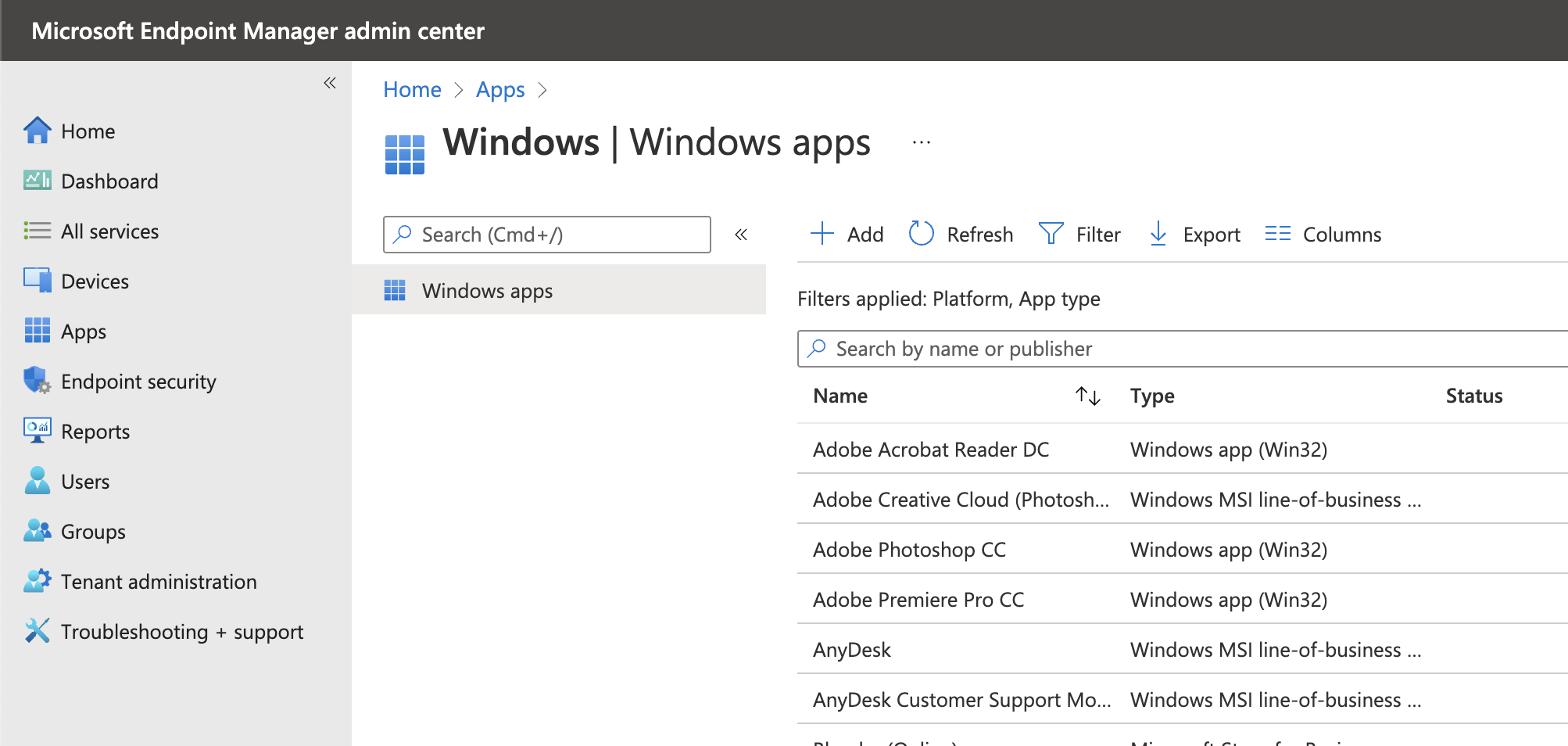
Task: Click Filters applied: Platform, App type text
Action: pyautogui.click(x=948, y=299)
